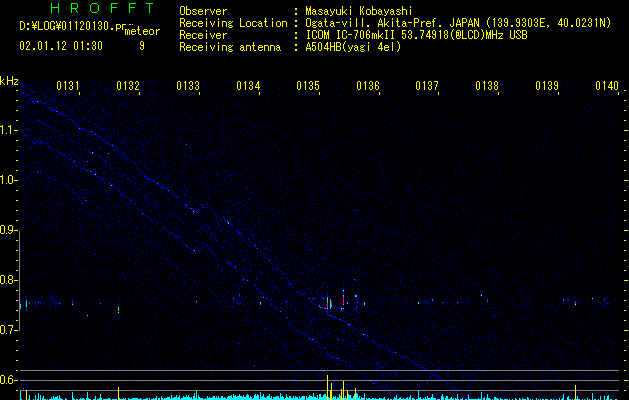The width and height of the screenshot is (629, 400).
Task: Click the meteor label
Action: pos(142,31)
